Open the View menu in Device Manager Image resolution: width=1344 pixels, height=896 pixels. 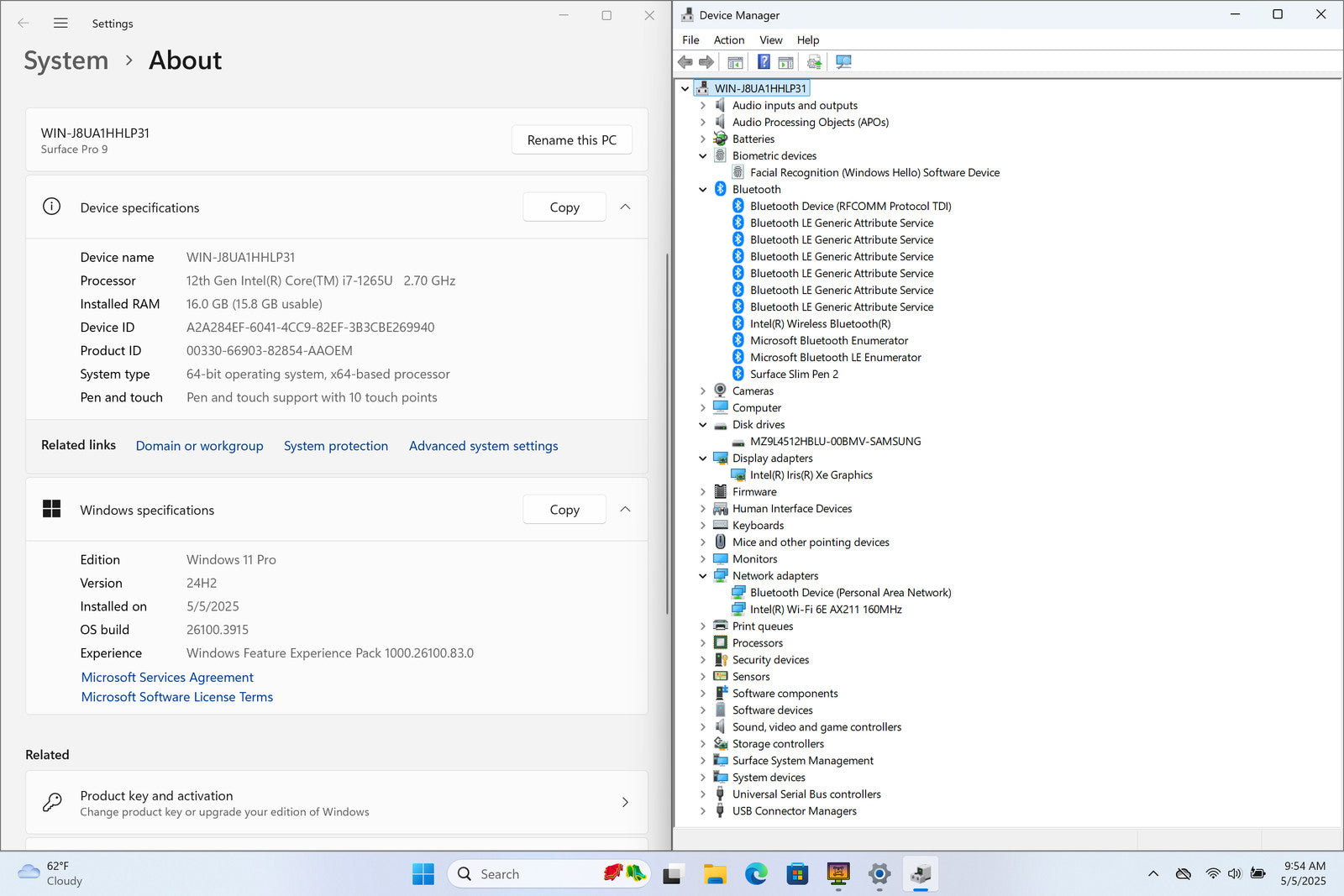pyautogui.click(x=770, y=40)
